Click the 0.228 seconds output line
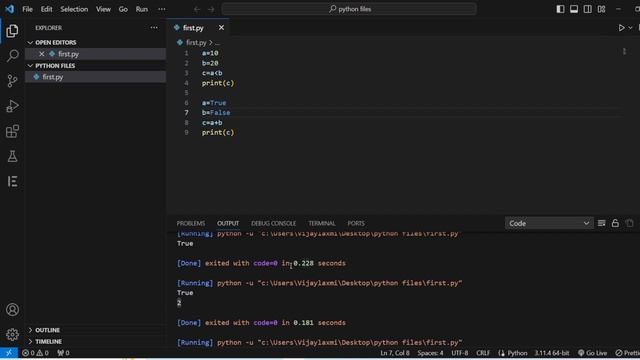The width and height of the screenshot is (640, 360). [261, 263]
